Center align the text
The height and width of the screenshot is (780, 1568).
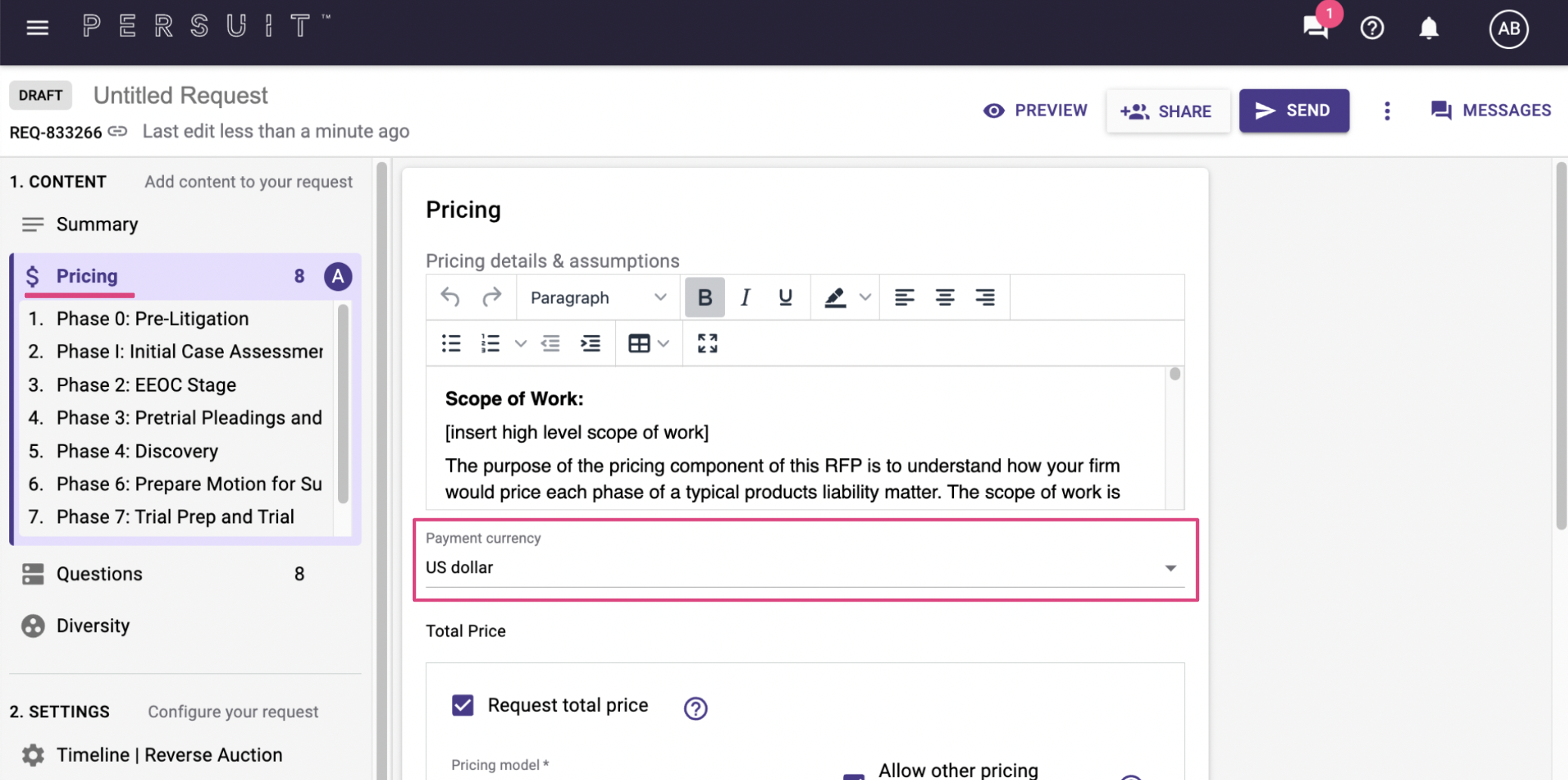click(944, 297)
